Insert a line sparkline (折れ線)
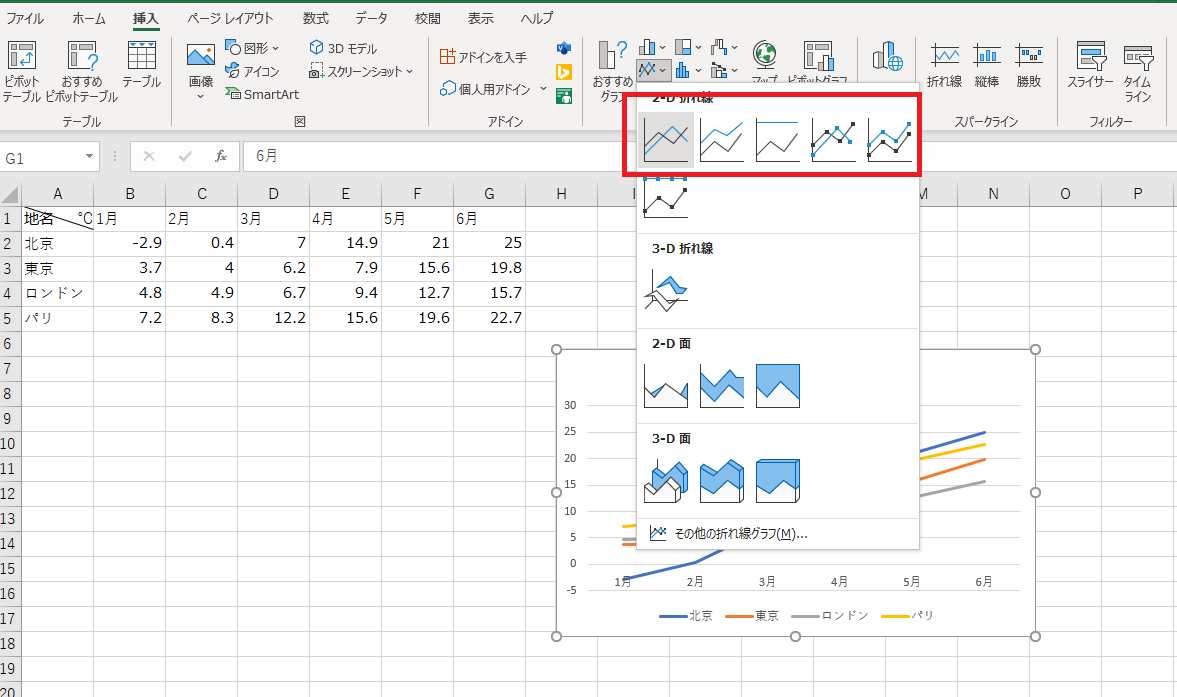 (944, 65)
